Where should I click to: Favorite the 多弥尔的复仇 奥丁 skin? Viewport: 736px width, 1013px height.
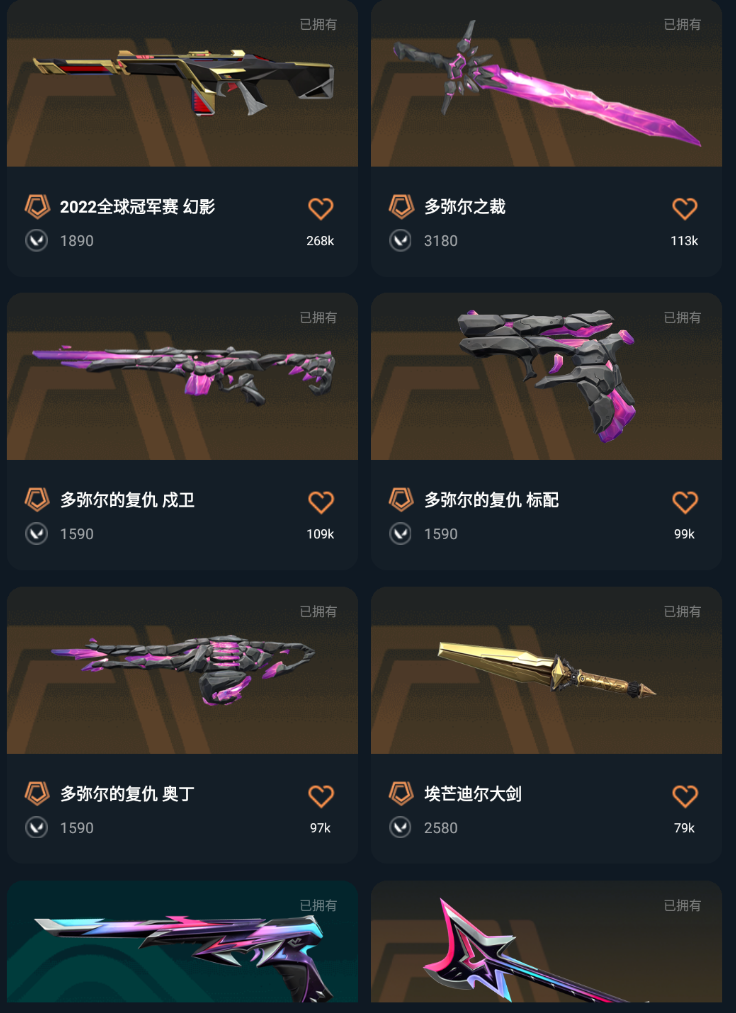click(x=321, y=796)
